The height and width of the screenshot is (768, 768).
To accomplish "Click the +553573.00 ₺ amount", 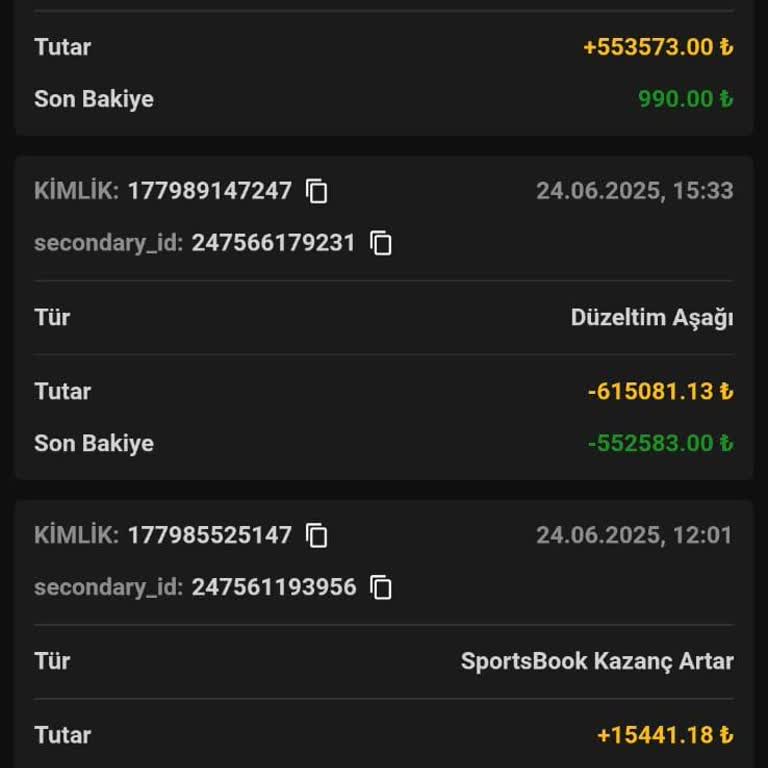I will pyautogui.click(x=658, y=47).
